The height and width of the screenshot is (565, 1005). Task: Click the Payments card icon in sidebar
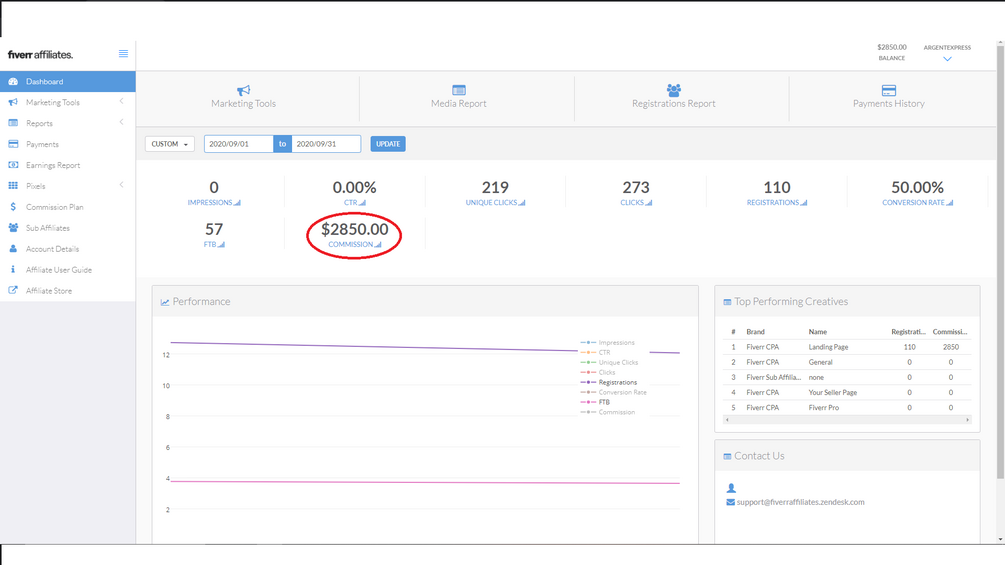[13, 144]
